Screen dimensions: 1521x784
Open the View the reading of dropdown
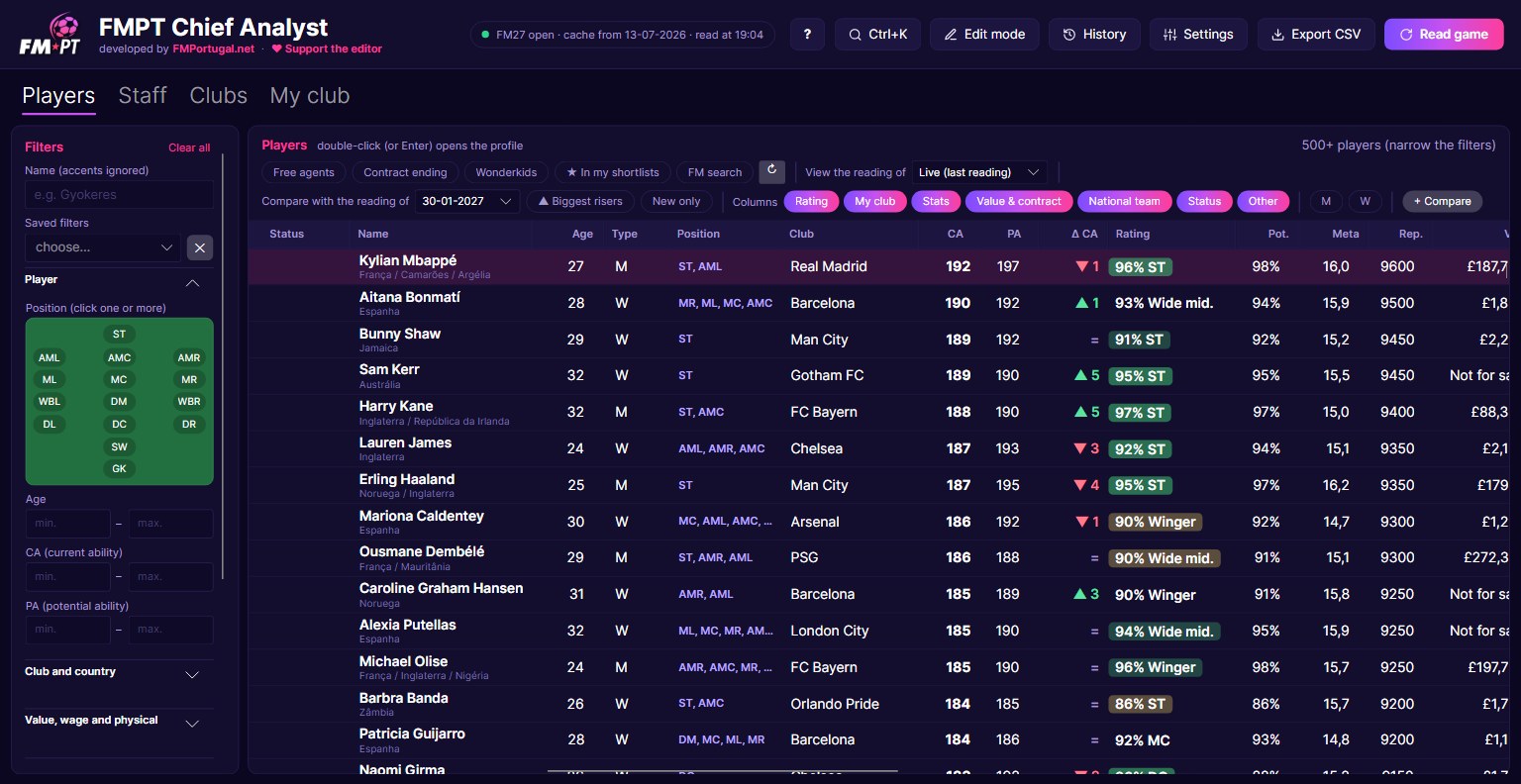pos(978,172)
